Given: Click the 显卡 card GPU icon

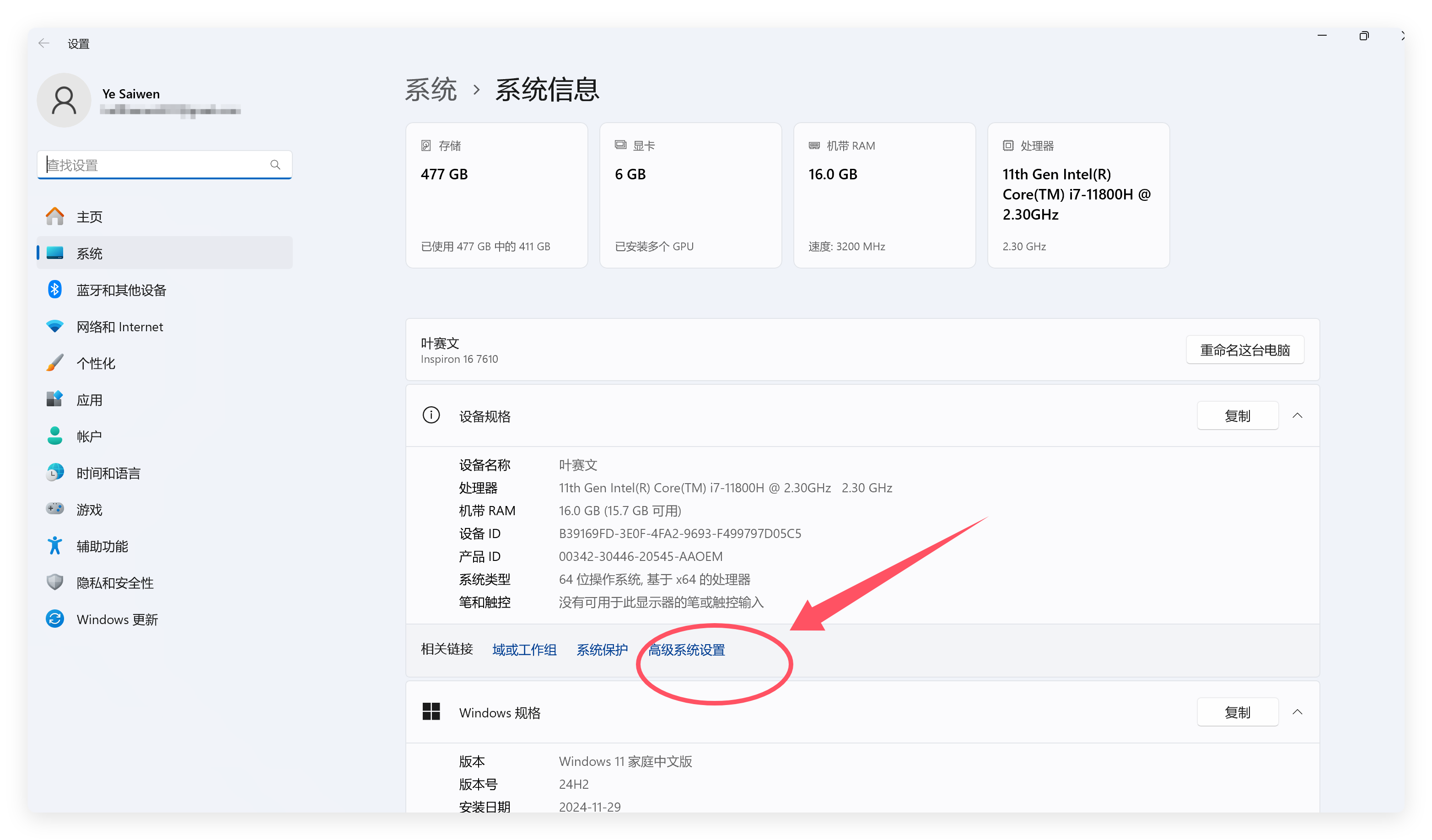Looking at the screenshot, I should pyautogui.click(x=620, y=145).
